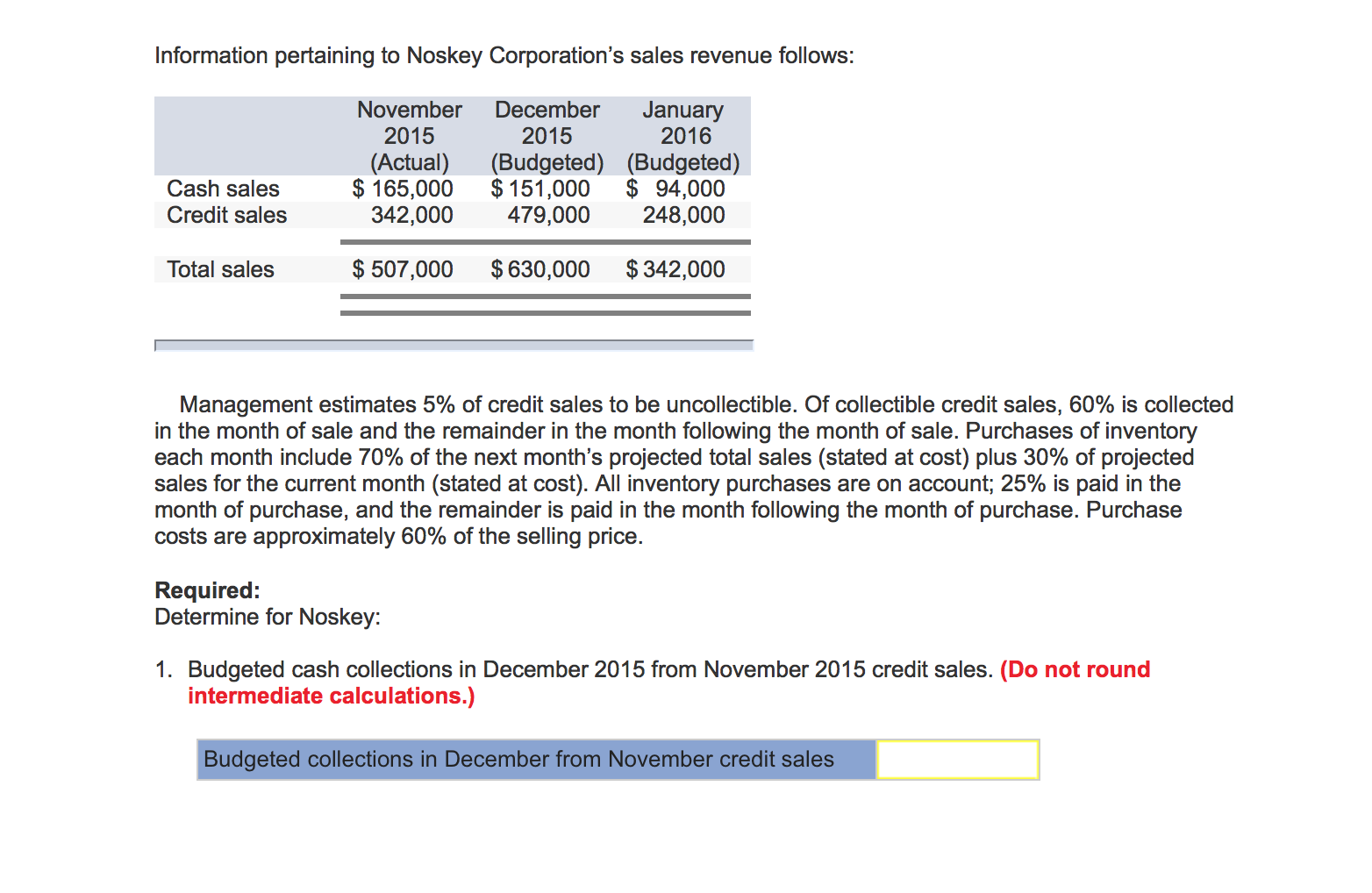The image size is (1372, 893).
Task: Click the 'Credit sales' row label
Action: tap(226, 215)
